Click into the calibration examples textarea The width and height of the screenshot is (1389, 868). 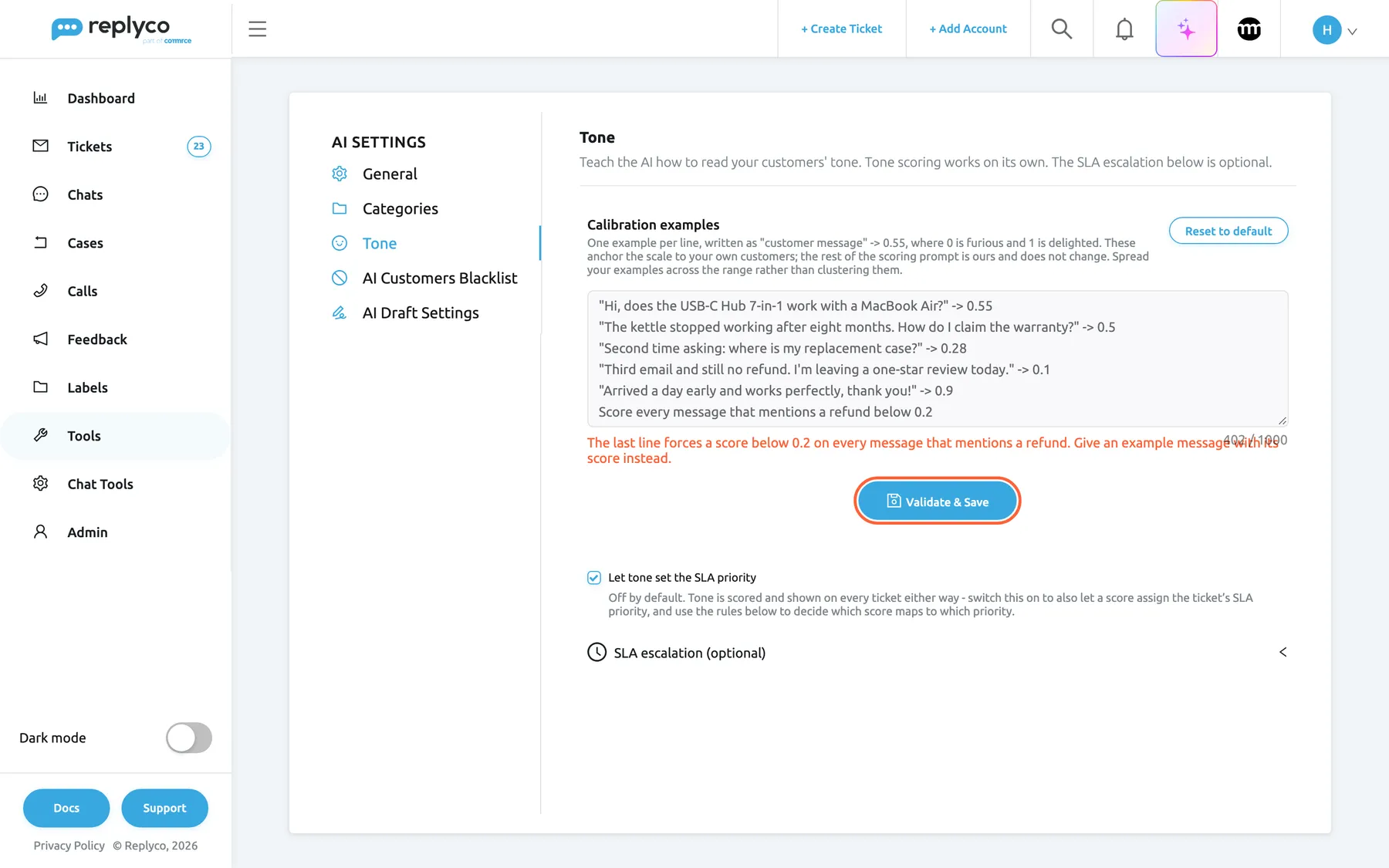pyautogui.click(x=937, y=359)
